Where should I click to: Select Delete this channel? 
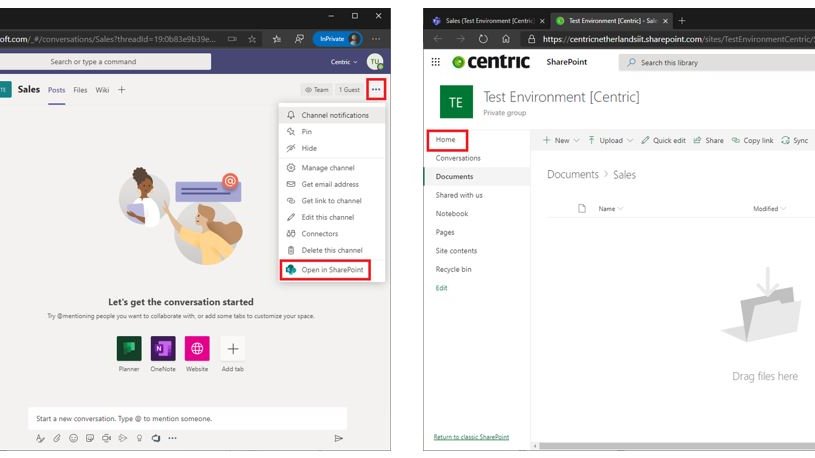click(x=332, y=250)
